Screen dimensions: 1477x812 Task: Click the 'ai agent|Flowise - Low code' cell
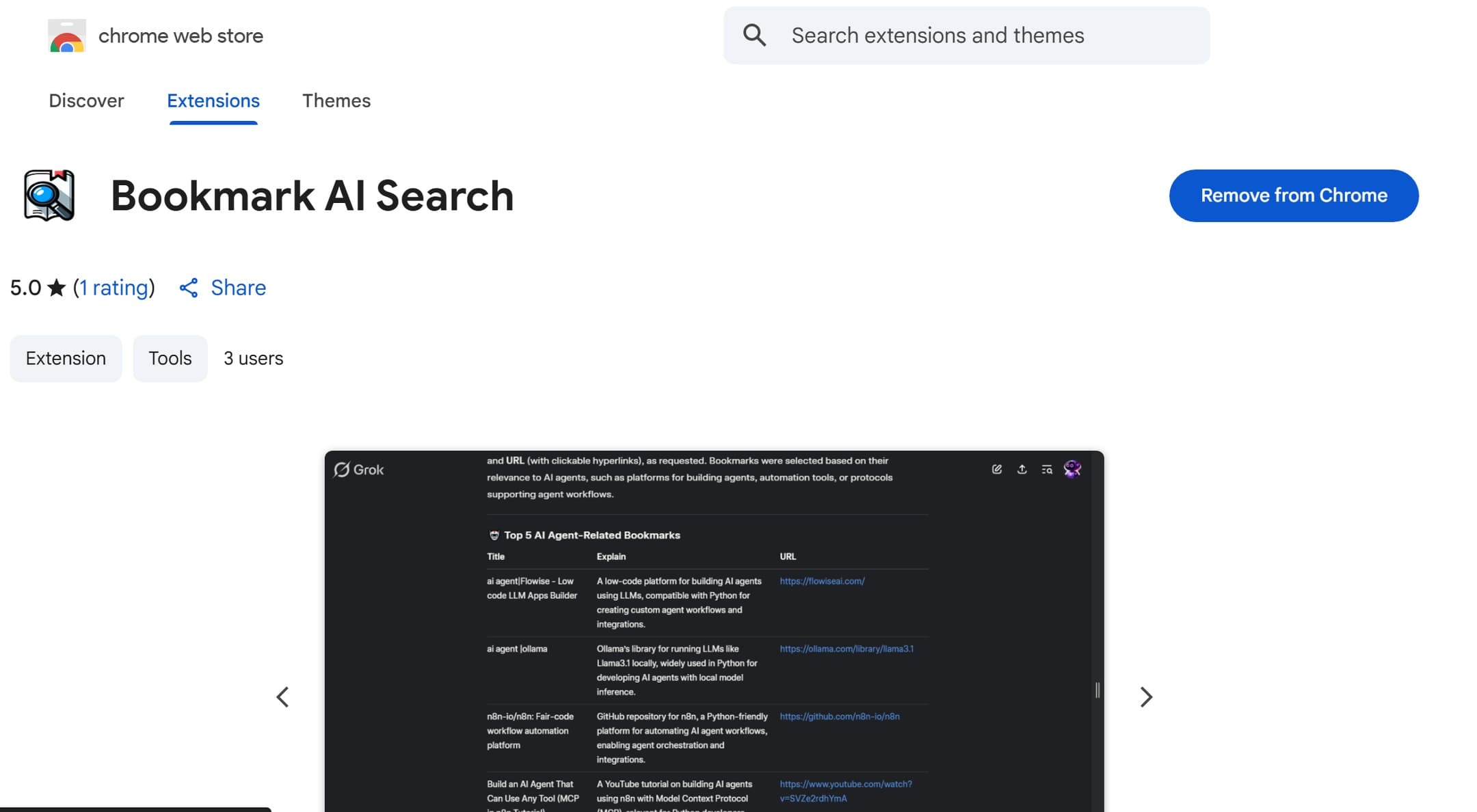point(532,588)
